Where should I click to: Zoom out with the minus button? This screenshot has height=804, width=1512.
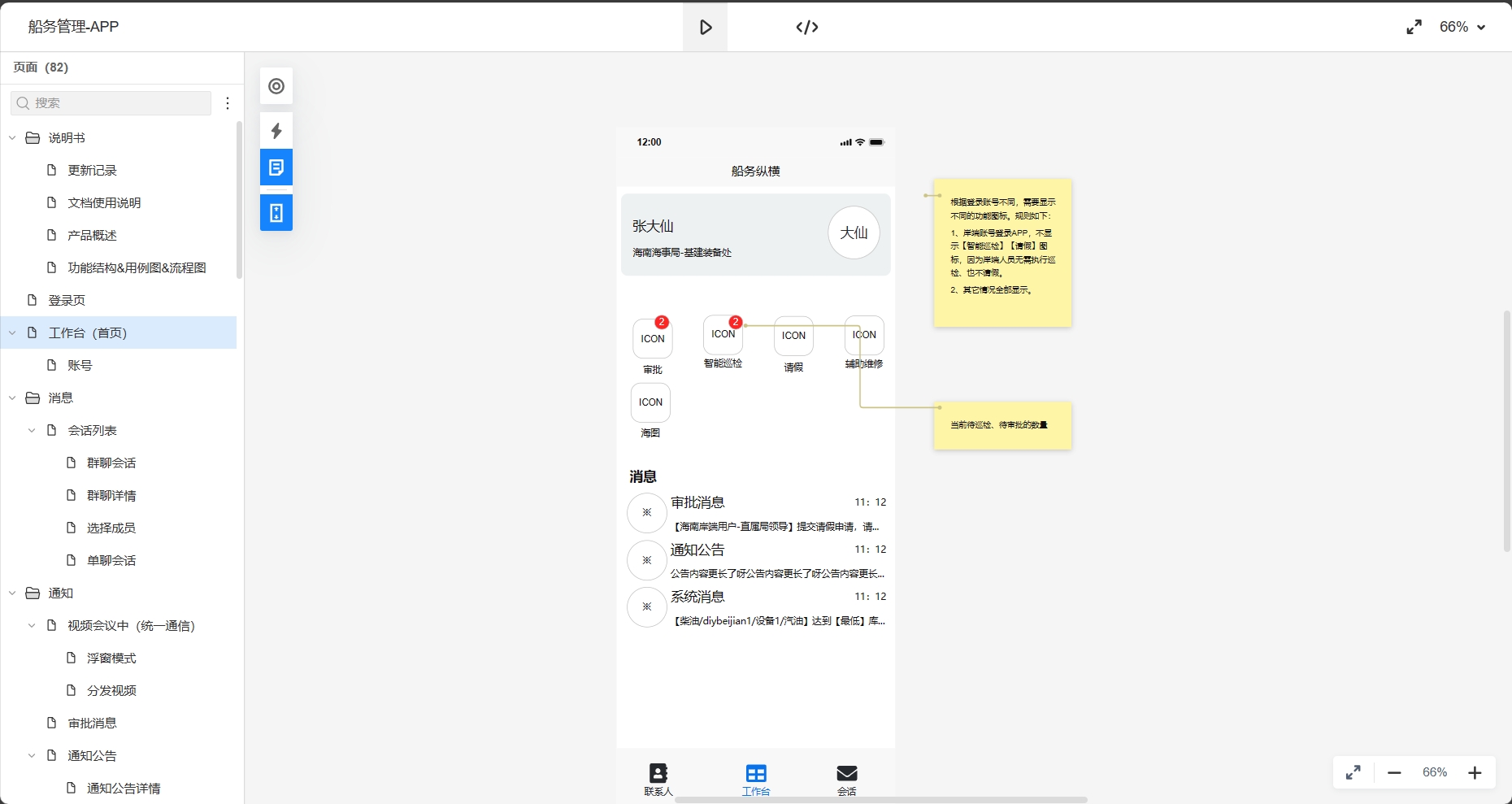1394,772
